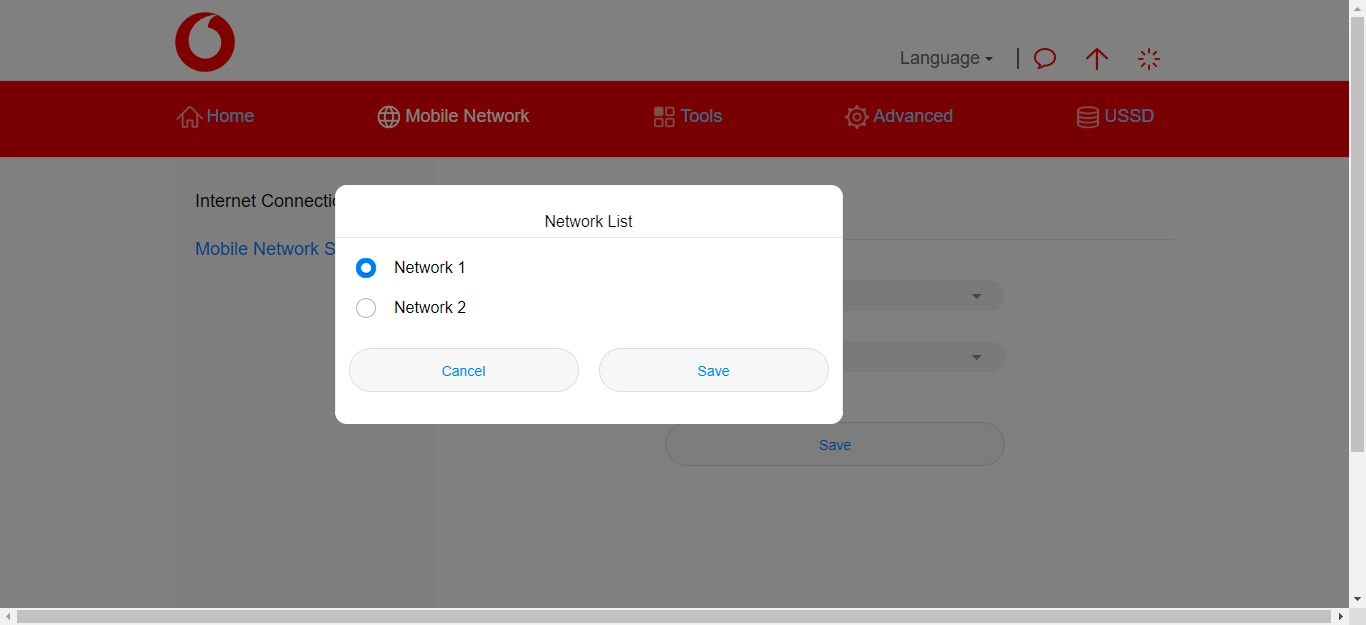The height and width of the screenshot is (625, 1366).
Task: Click the update upload arrow icon
Action: (x=1097, y=58)
